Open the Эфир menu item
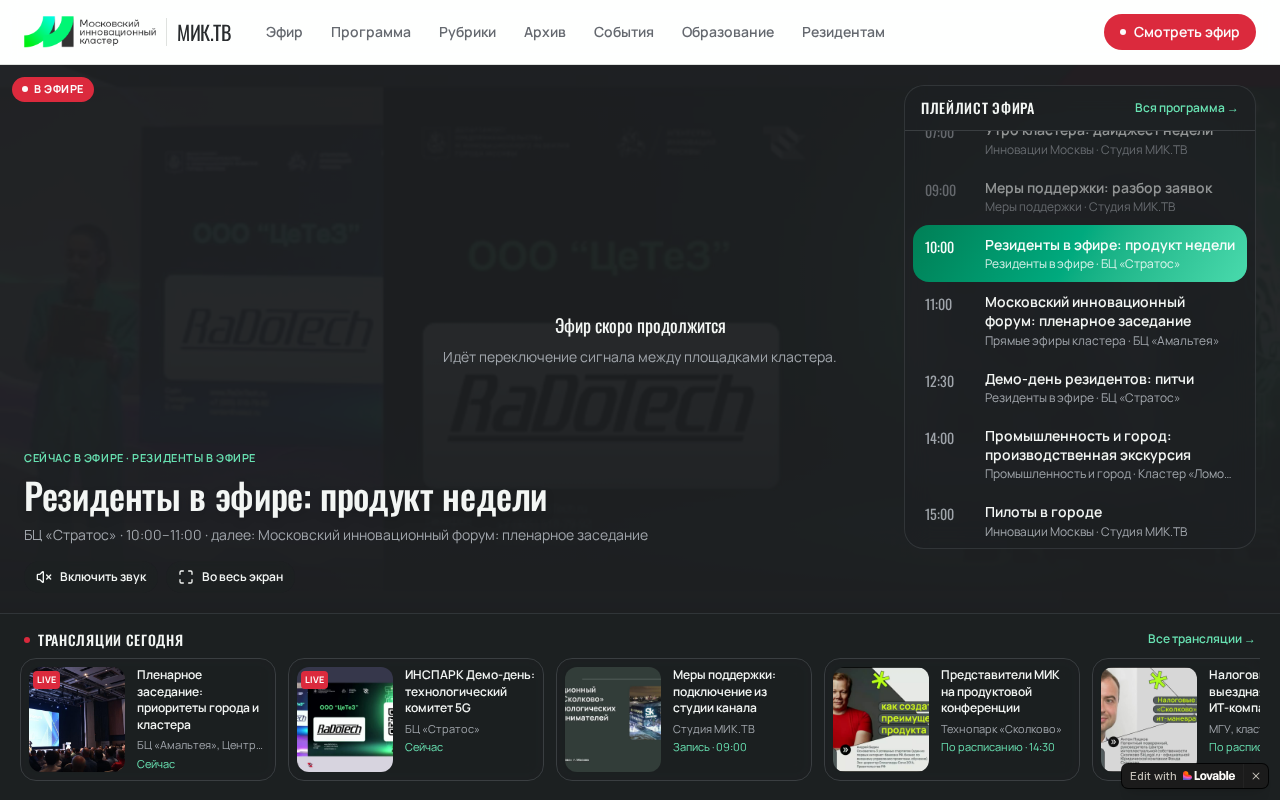1280x800 pixels. point(284,32)
